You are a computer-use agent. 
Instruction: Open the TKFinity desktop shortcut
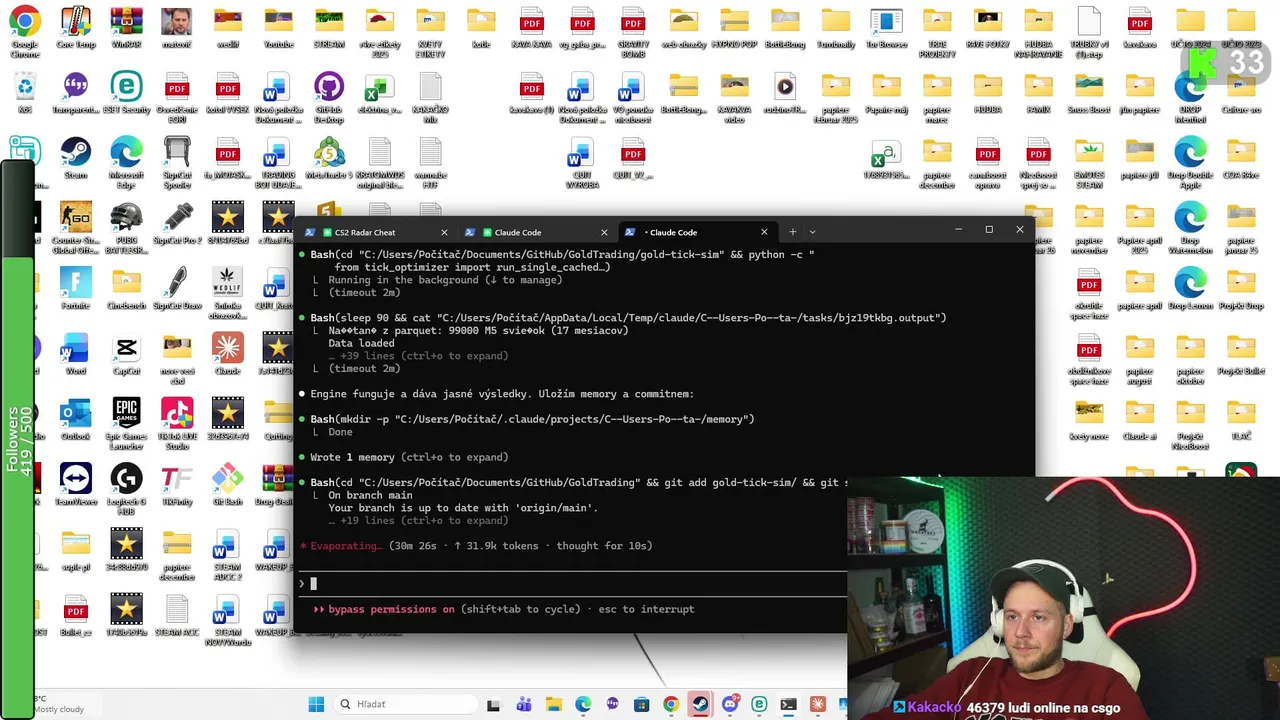tap(178, 484)
